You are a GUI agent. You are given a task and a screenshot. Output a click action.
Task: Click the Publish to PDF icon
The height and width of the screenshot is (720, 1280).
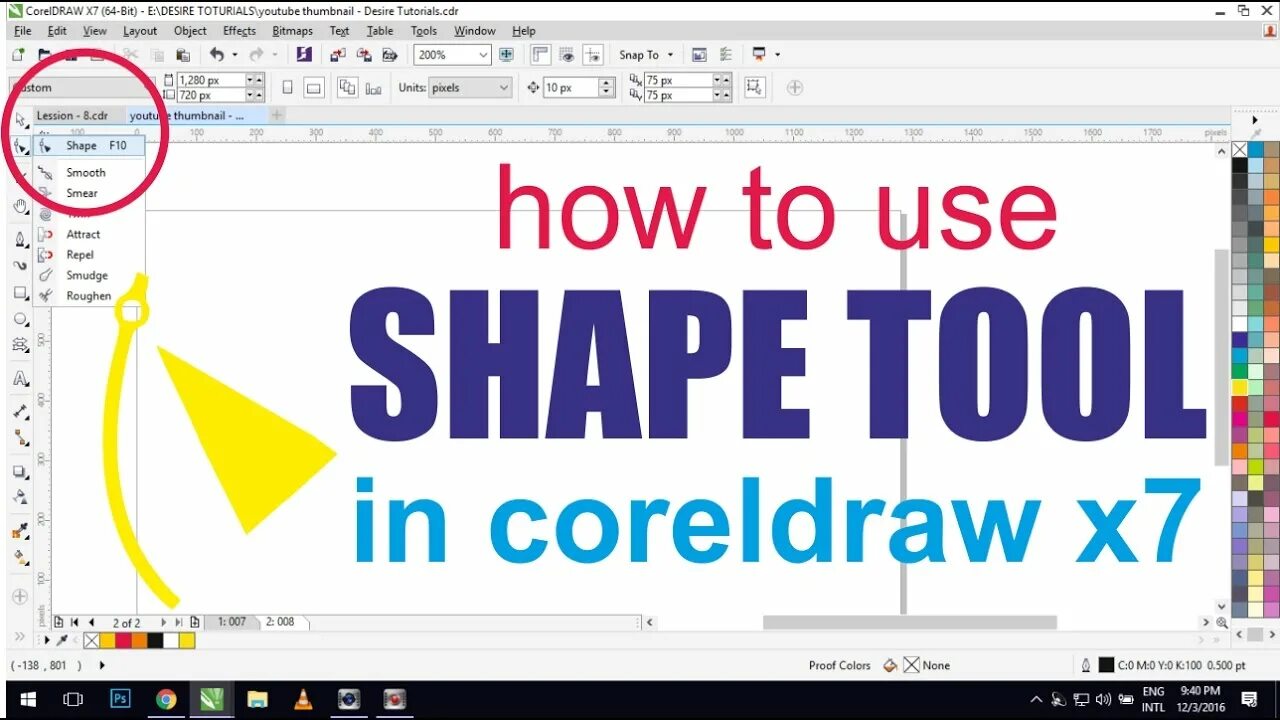[390, 55]
